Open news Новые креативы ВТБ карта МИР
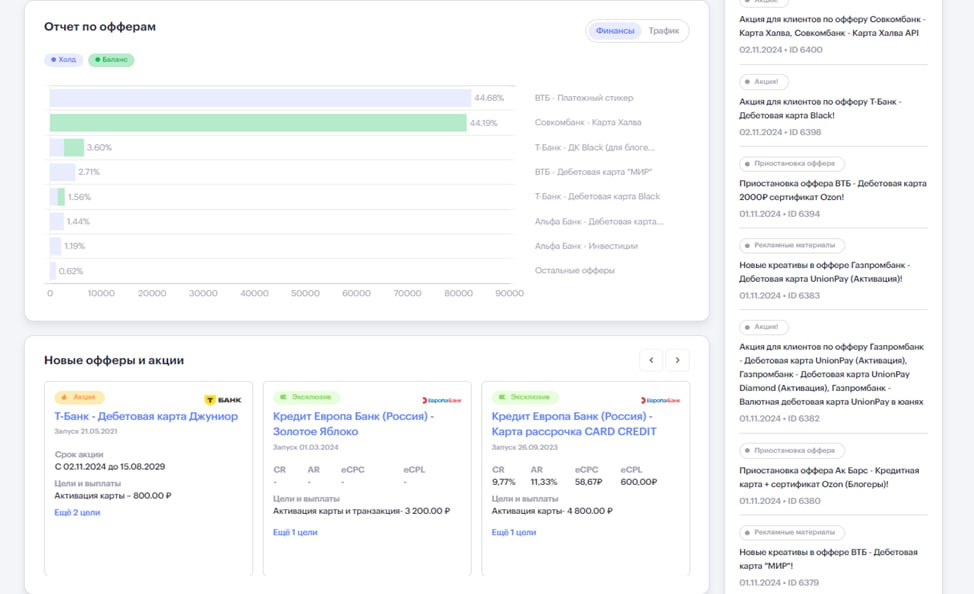Viewport: 974px width, 594px height. coord(828,559)
